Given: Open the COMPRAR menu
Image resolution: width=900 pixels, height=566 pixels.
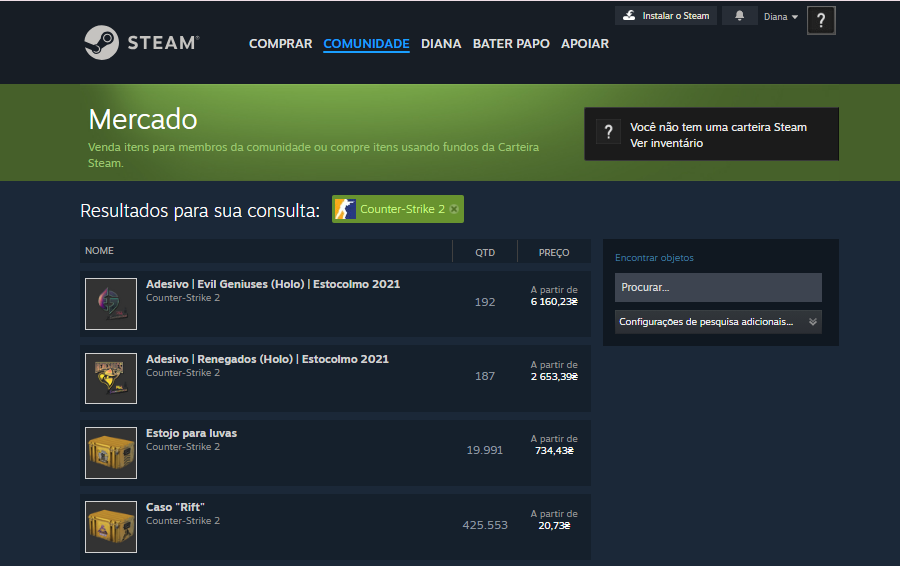Looking at the screenshot, I should [280, 44].
